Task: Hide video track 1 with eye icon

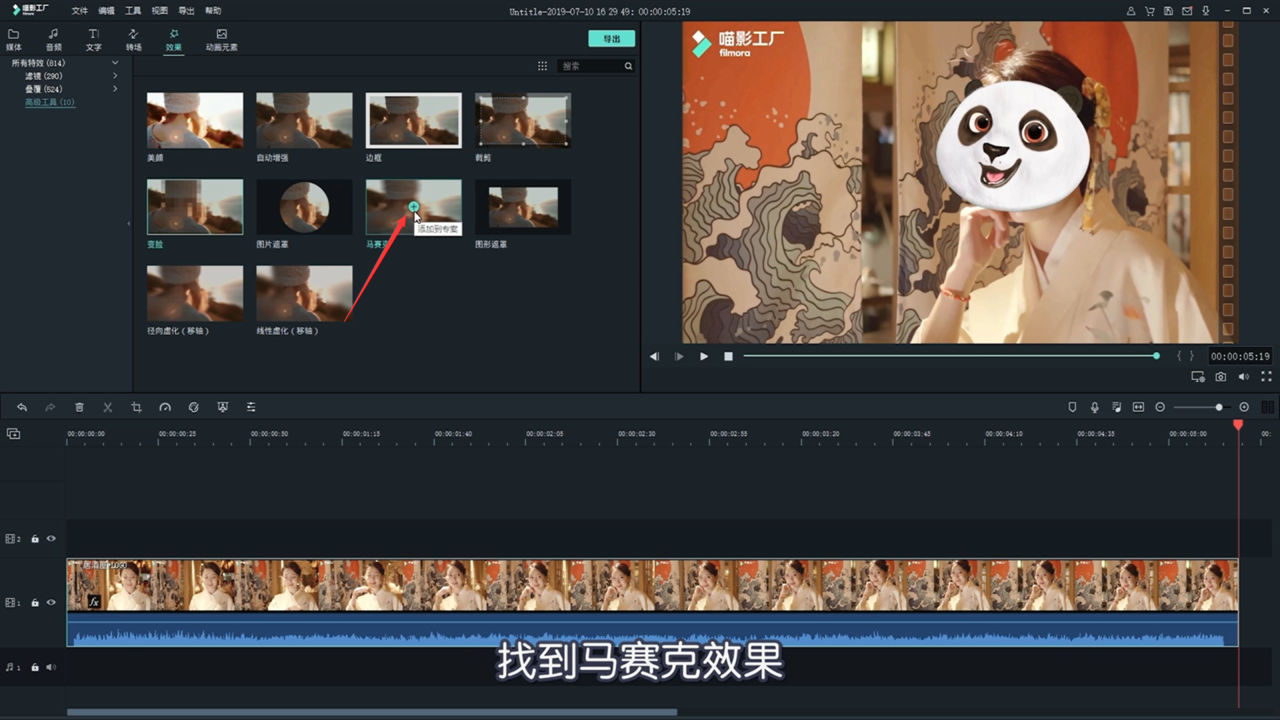Action: (x=51, y=603)
